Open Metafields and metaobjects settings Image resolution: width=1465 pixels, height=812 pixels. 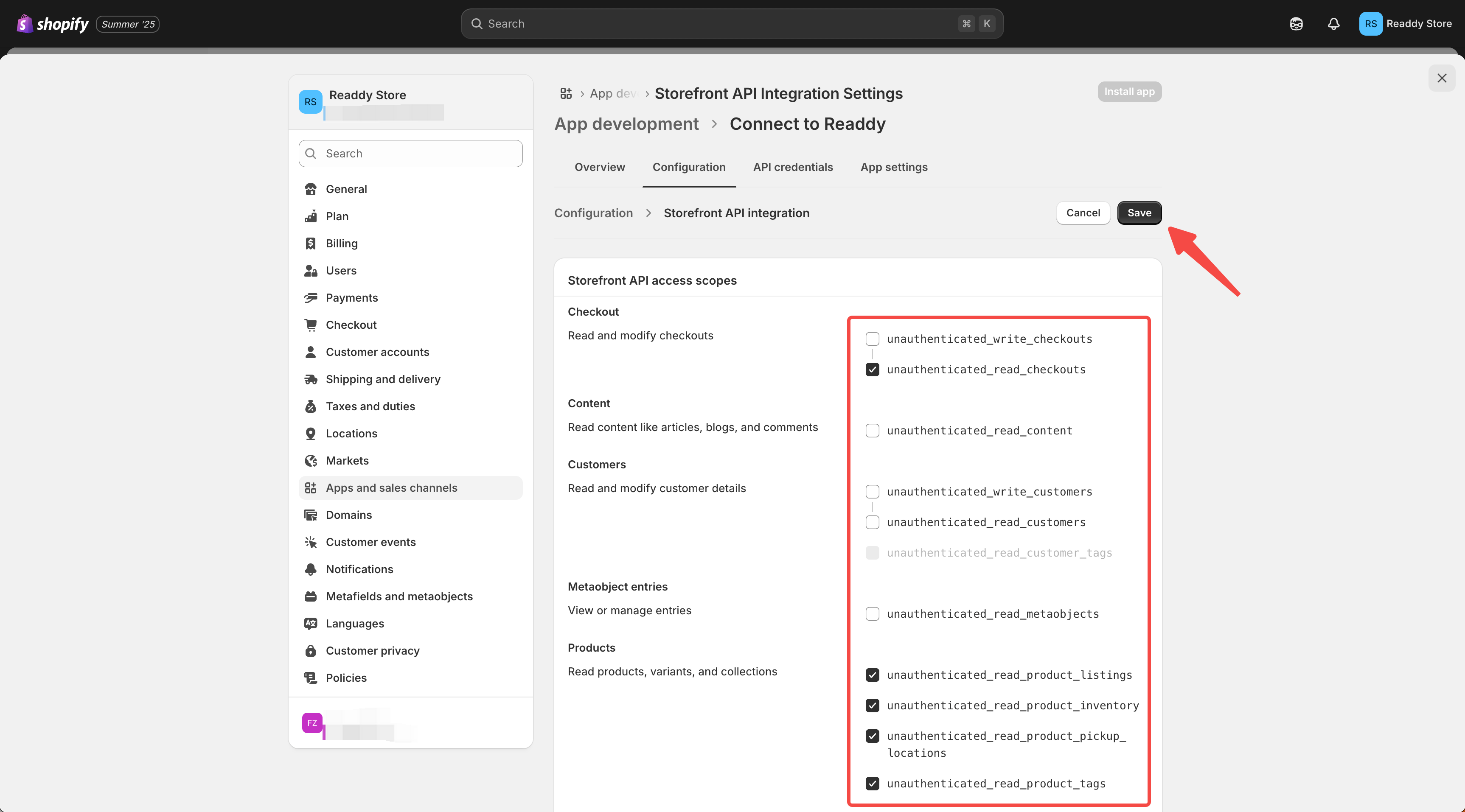(399, 596)
